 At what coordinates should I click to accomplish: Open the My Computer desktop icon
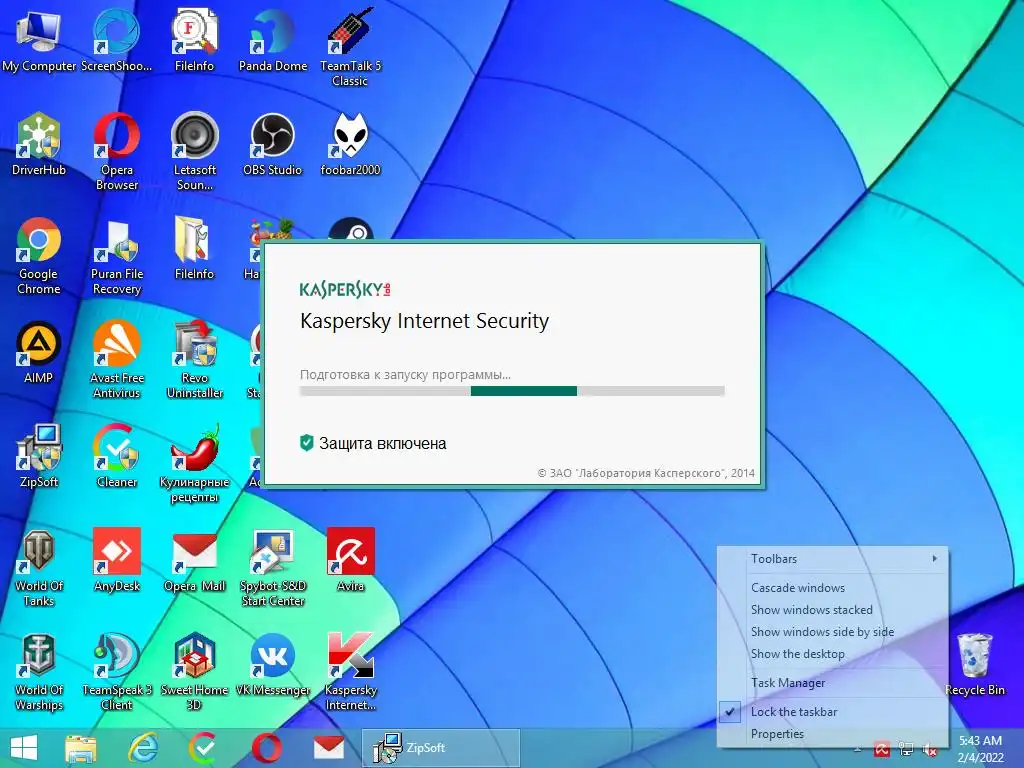[x=38, y=40]
